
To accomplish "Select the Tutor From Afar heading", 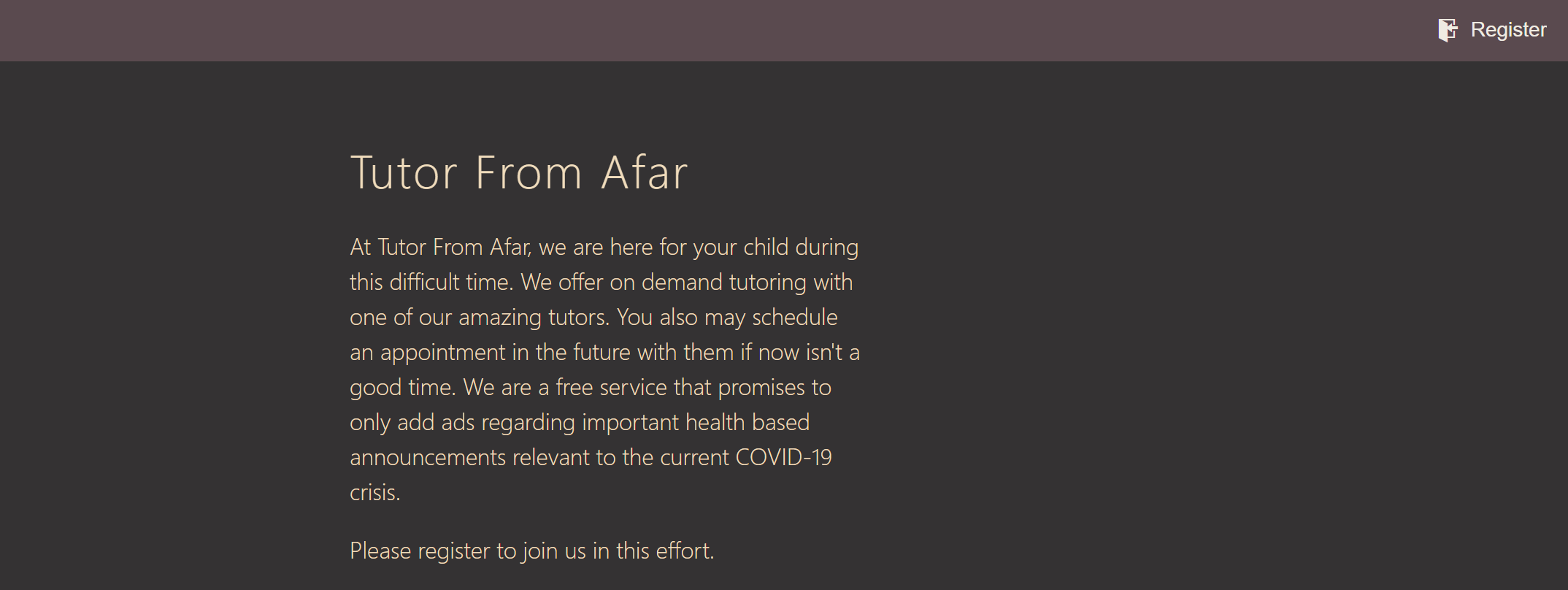I will [x=519, y=173].
